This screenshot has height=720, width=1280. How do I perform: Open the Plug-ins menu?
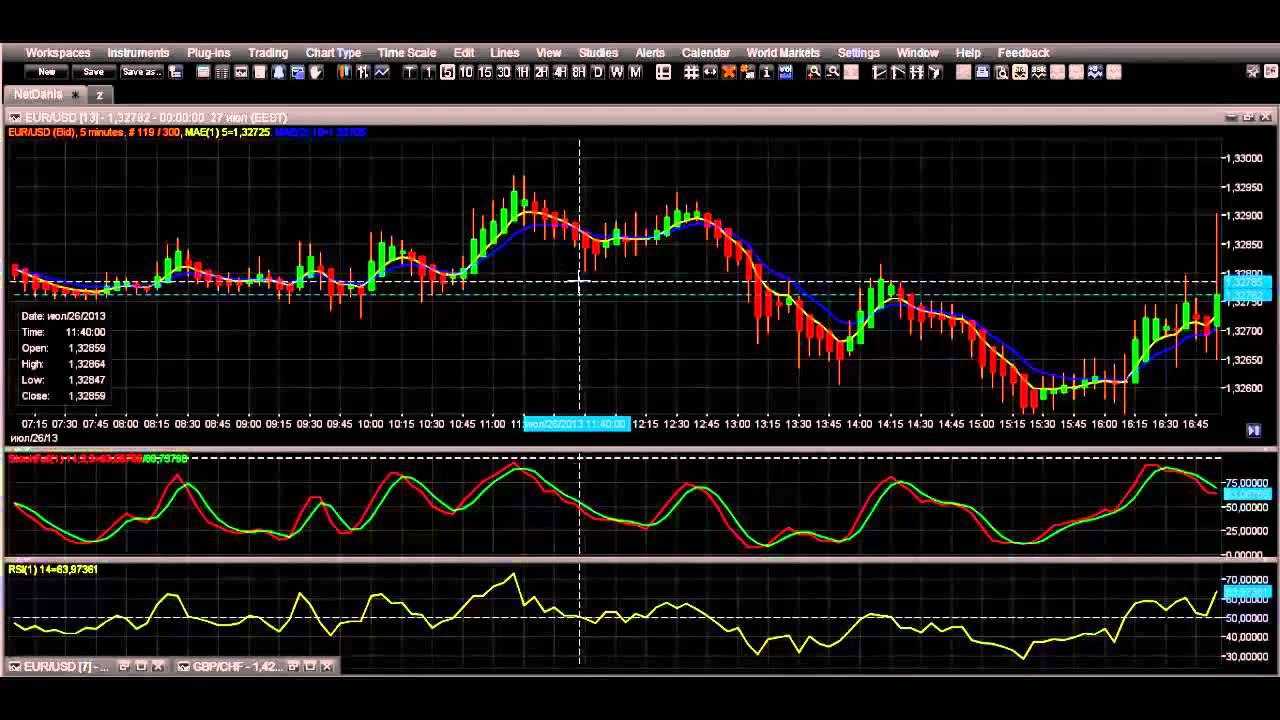point(209,53)
